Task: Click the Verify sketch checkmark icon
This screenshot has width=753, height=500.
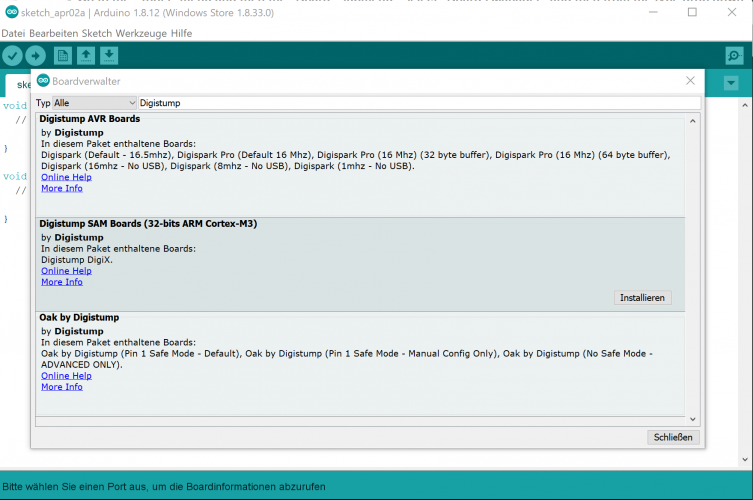Action: 12,56
